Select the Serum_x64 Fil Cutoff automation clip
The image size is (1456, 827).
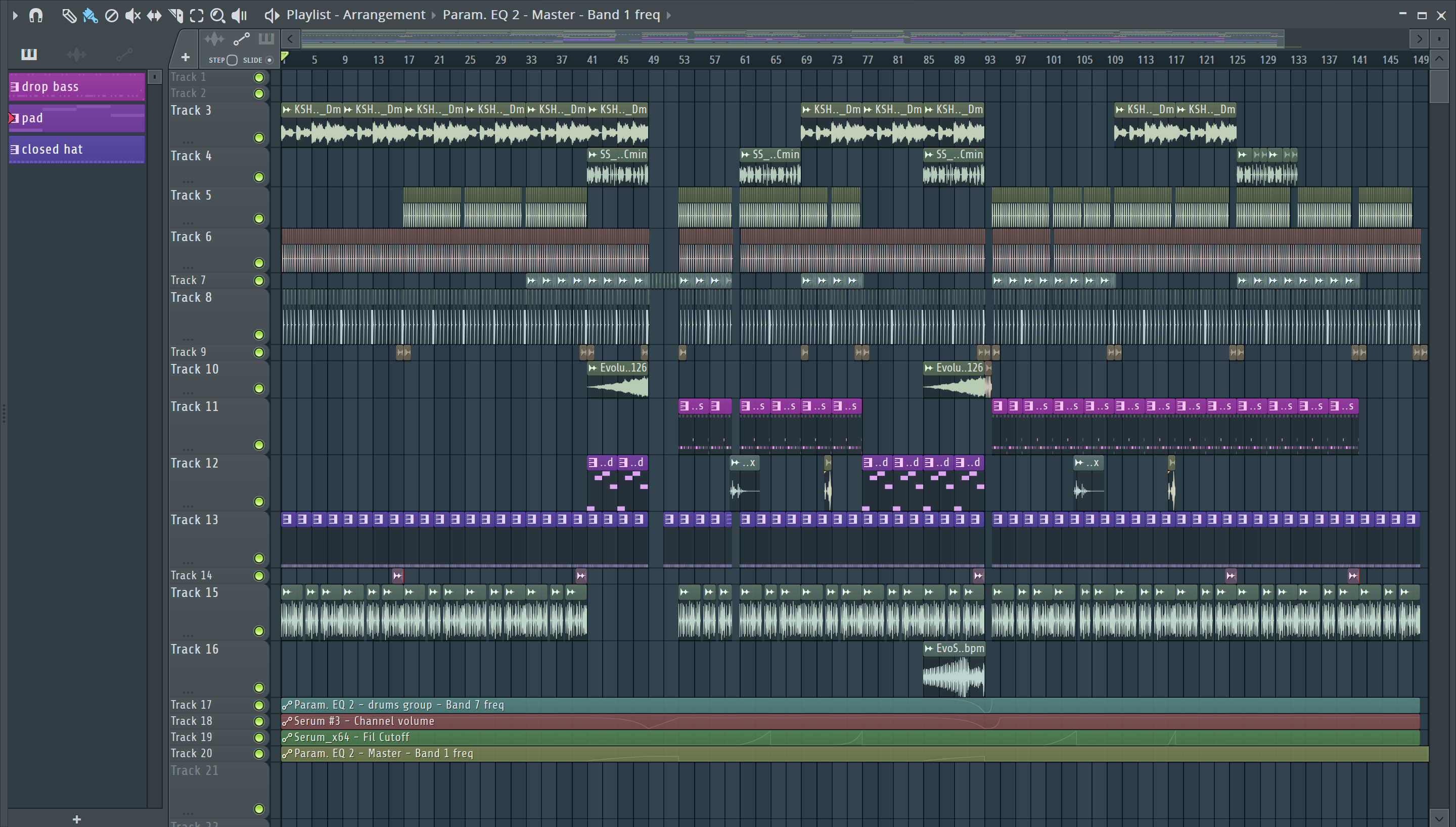click(x=850, y=737)
